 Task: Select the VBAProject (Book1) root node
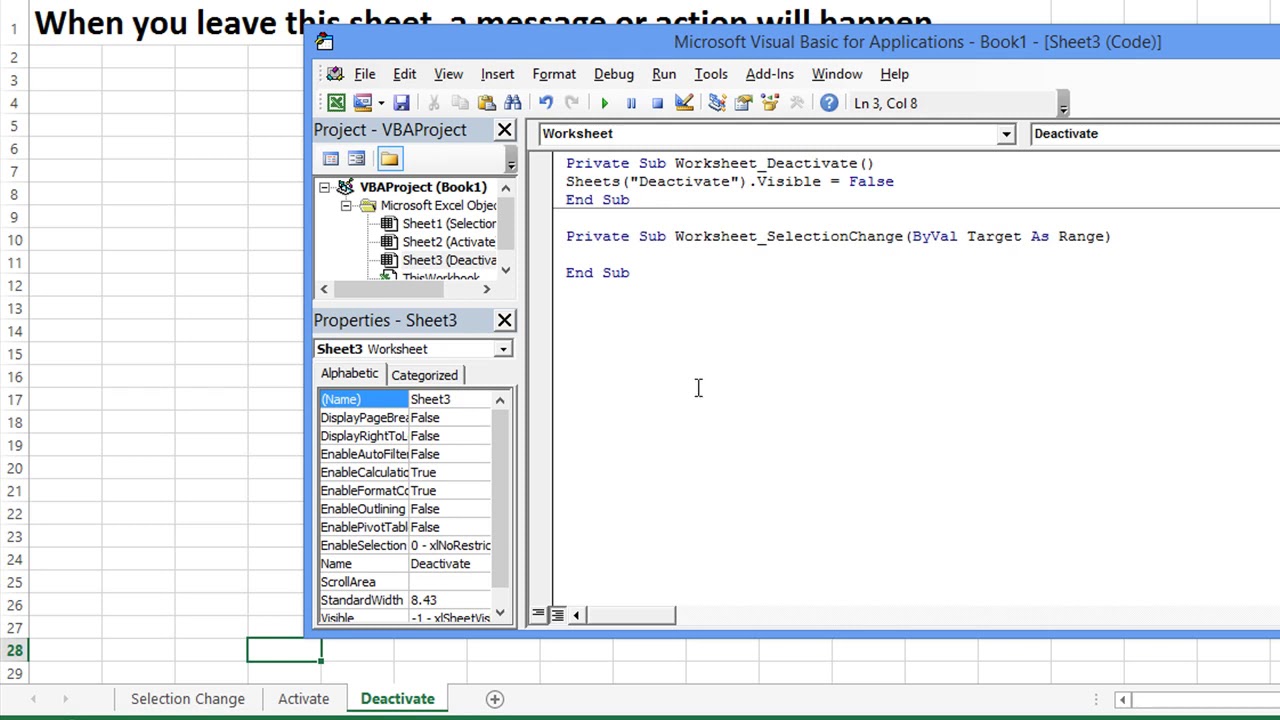pyautogui.click(x=423, y=187)
